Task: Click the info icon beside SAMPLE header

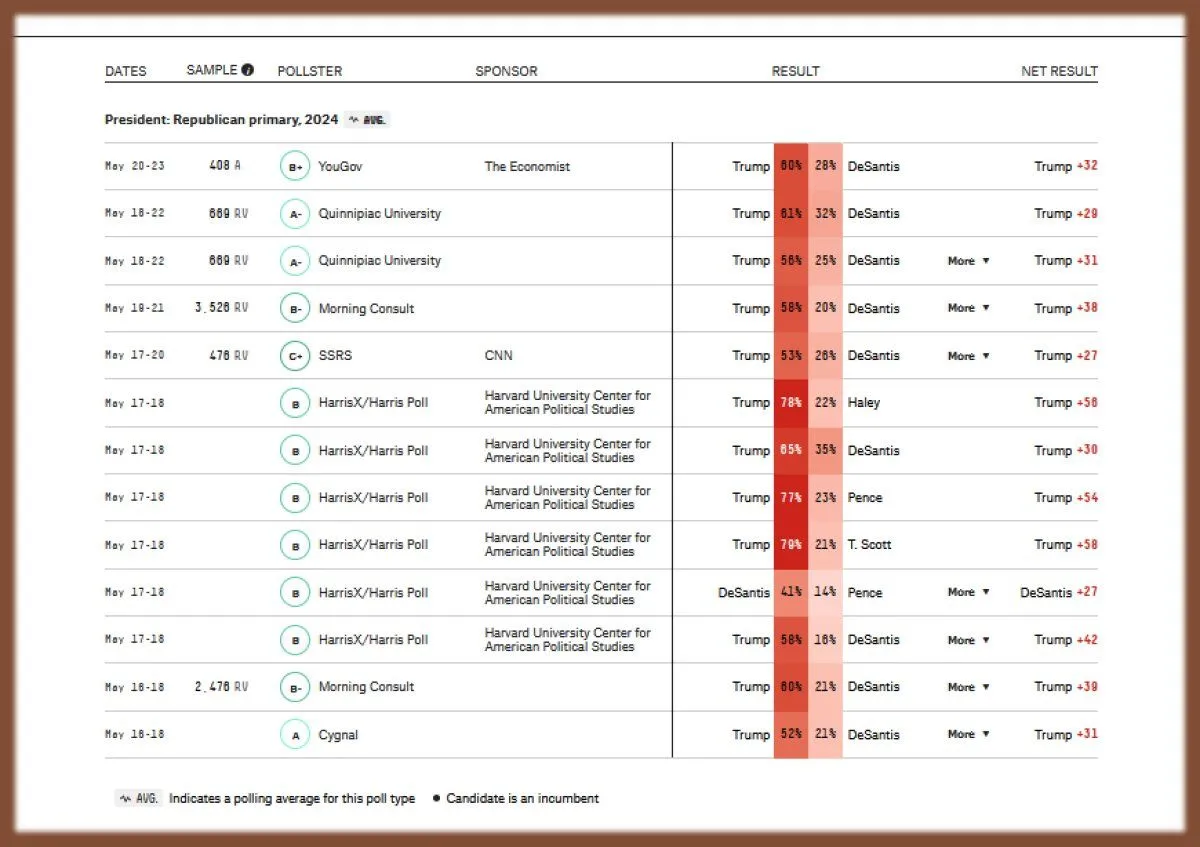Action: tap(248, 70)
